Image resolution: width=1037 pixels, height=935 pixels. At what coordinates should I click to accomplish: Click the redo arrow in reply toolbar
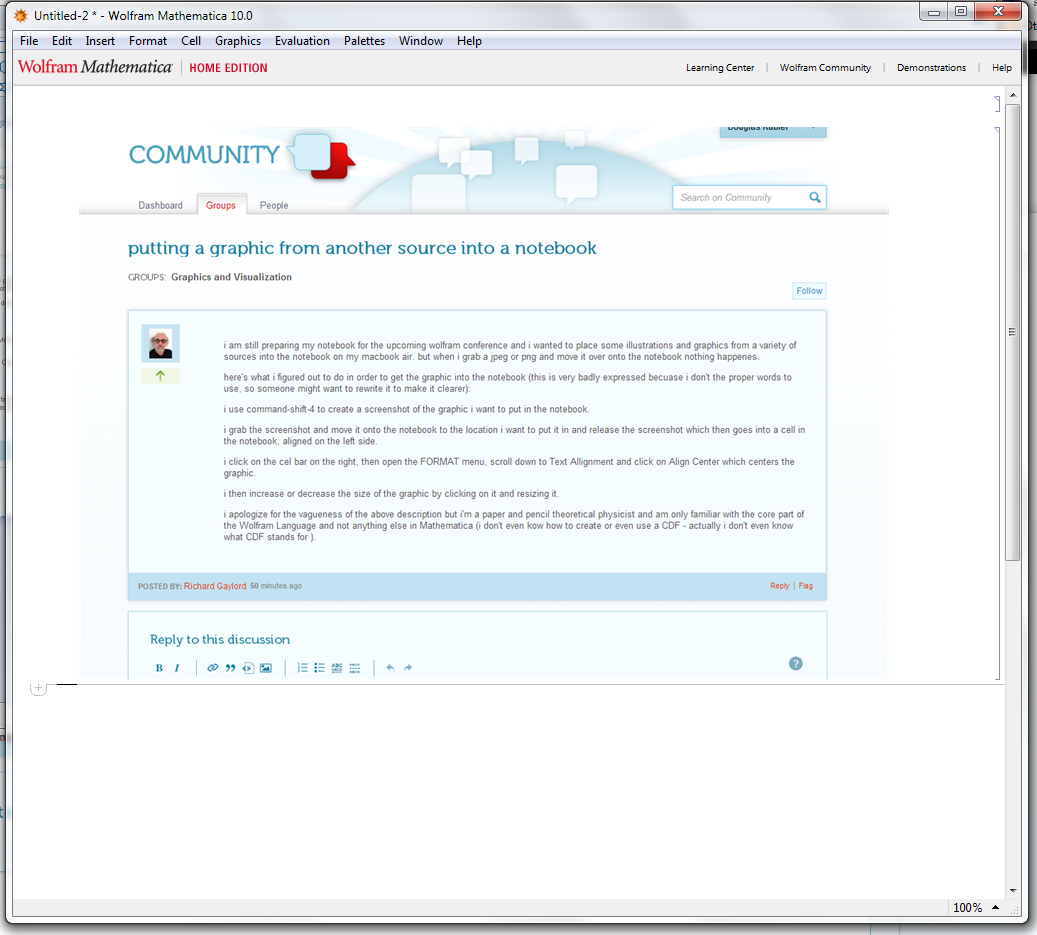[408, 668]
